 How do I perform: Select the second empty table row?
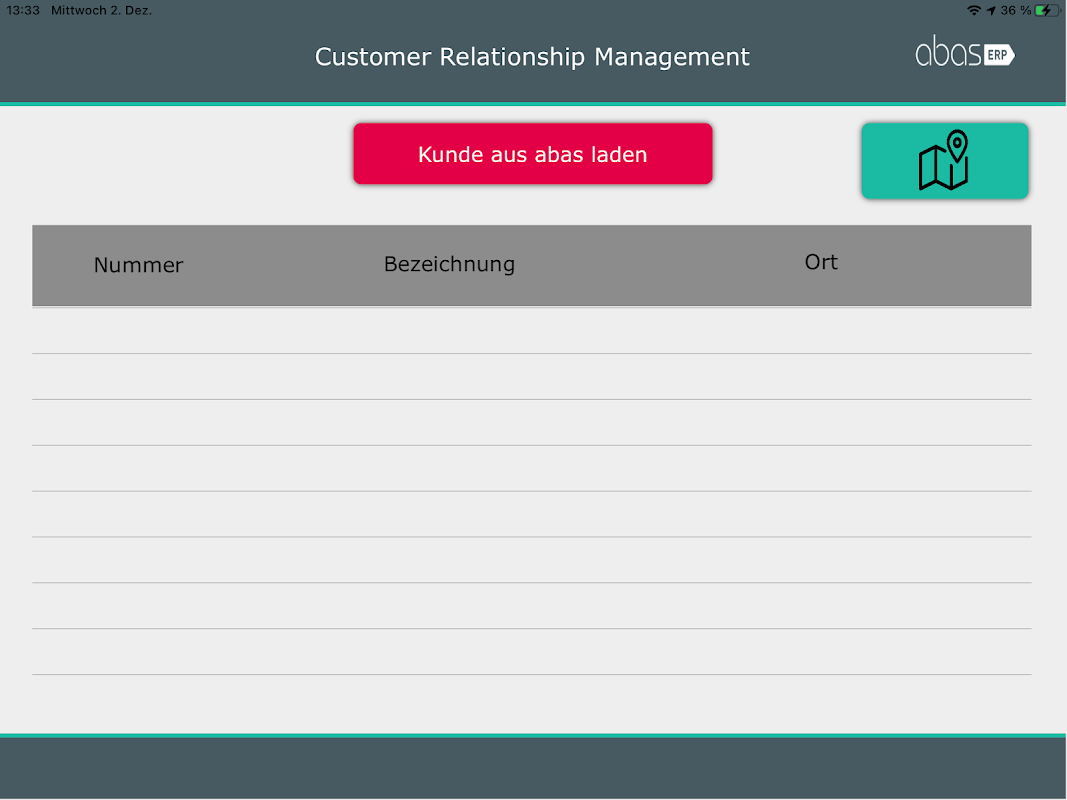(531, 376)
